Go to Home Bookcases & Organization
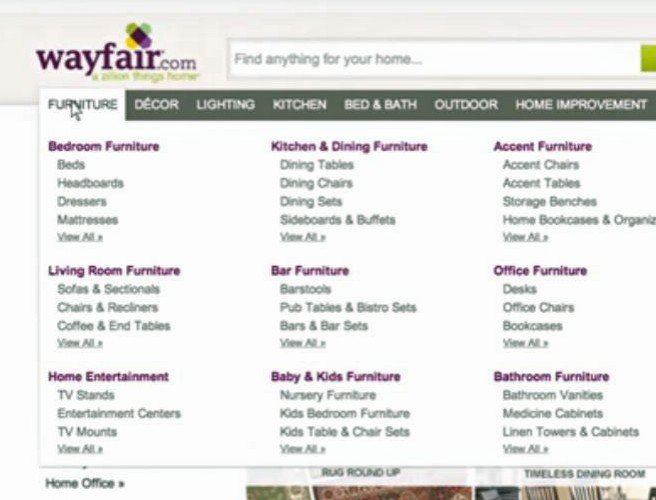 [579, 220]
